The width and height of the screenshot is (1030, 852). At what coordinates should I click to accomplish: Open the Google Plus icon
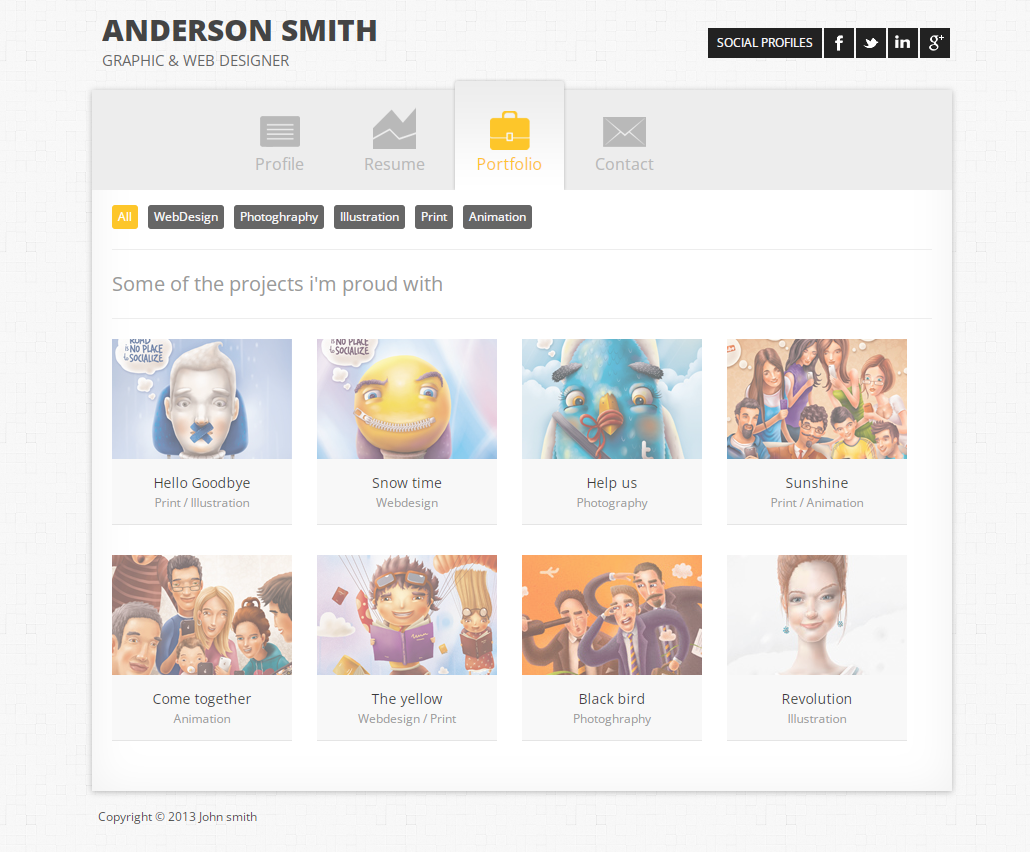(x=935, y=43)
